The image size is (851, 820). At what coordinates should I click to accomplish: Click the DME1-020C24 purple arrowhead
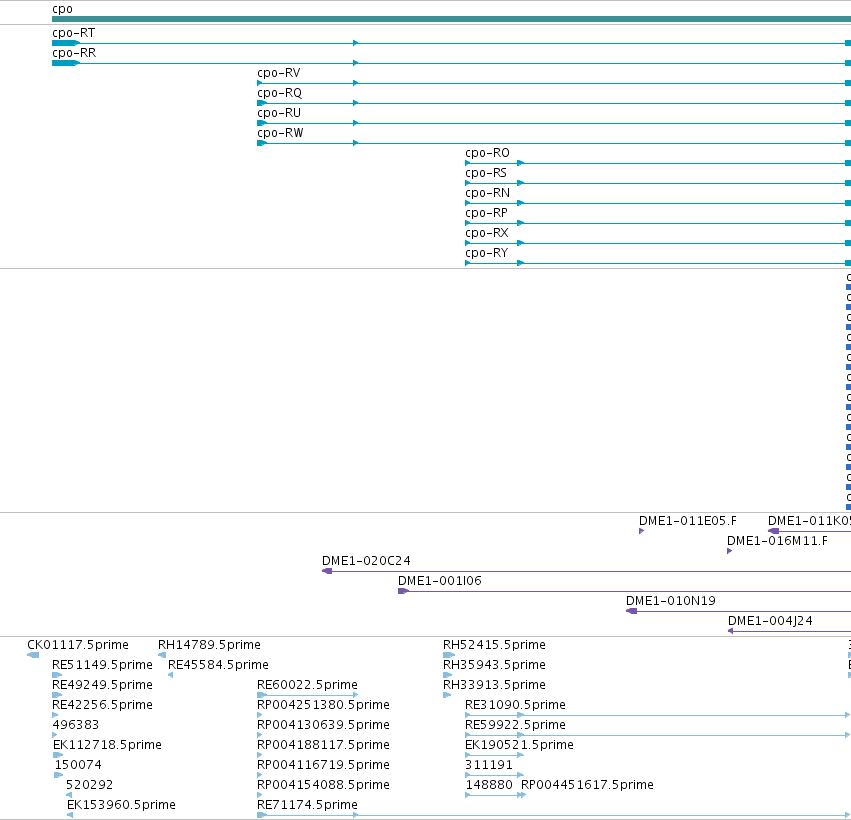tap(327, 571)
